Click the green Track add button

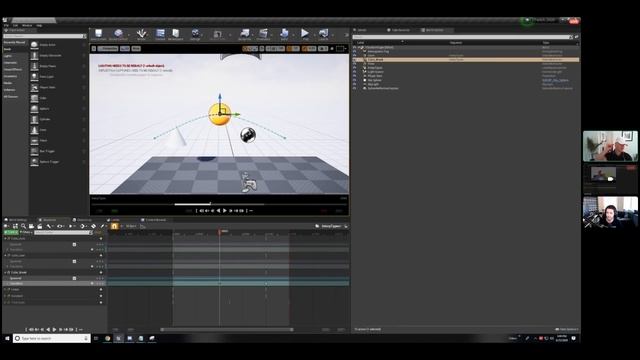11,232
